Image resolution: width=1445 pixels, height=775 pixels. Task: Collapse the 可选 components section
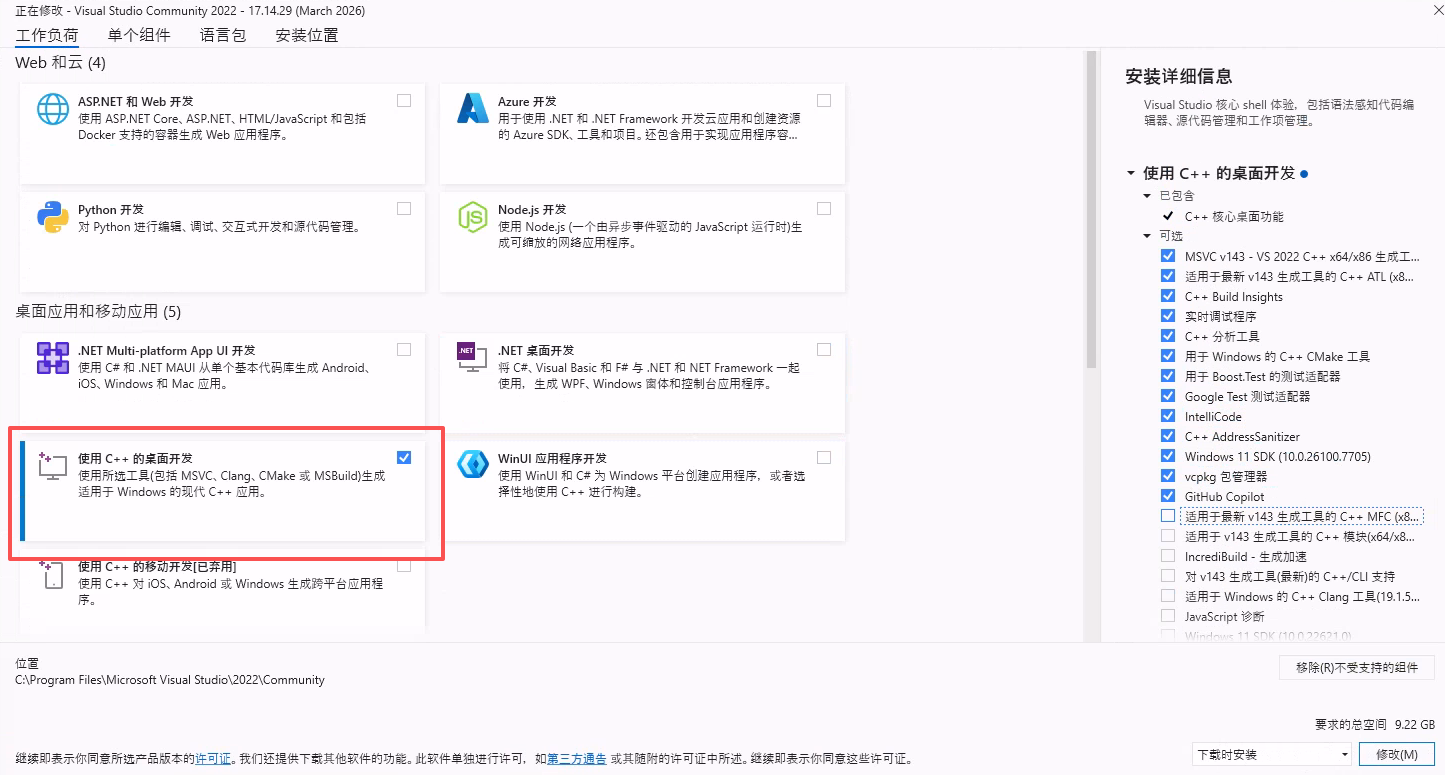[x=1147, y=236]
